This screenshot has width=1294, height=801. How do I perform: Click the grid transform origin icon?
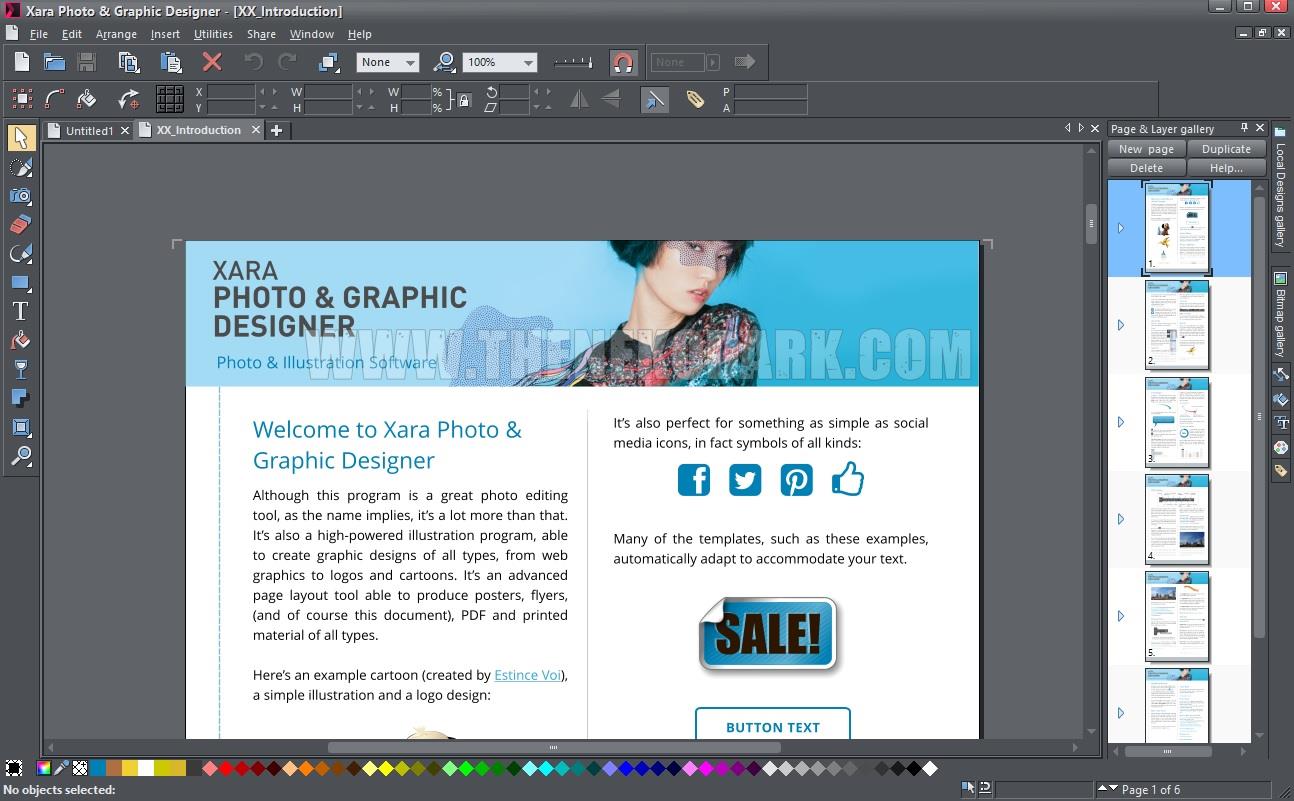(170, 98)
